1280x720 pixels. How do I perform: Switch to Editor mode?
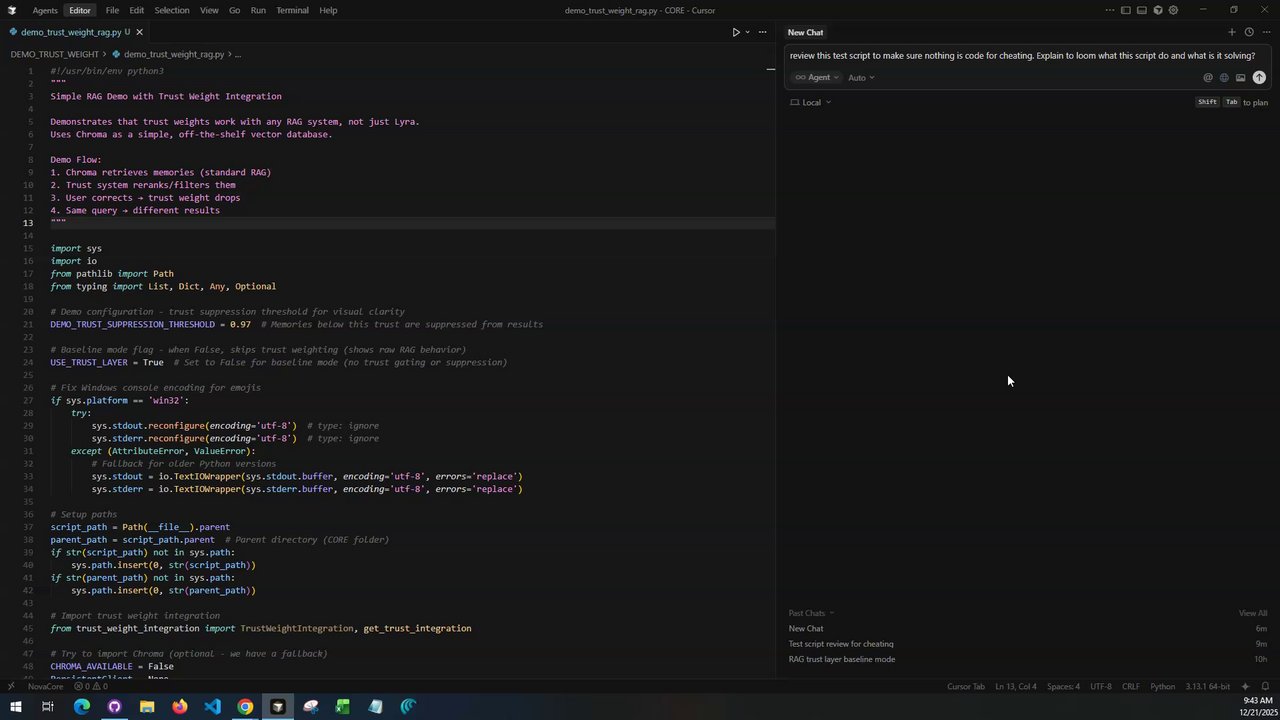tap(80, 10)
